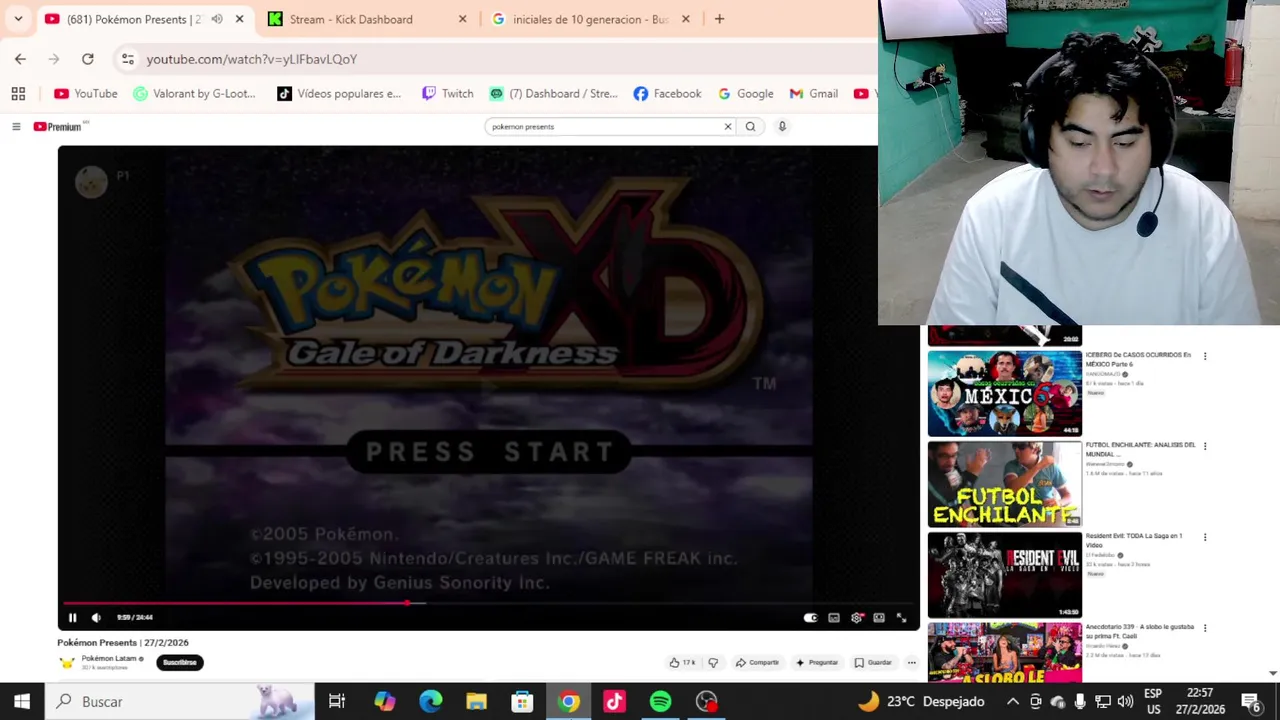Open options for ICEBERG México video

pyautogui.click(x=1205, y=356)
